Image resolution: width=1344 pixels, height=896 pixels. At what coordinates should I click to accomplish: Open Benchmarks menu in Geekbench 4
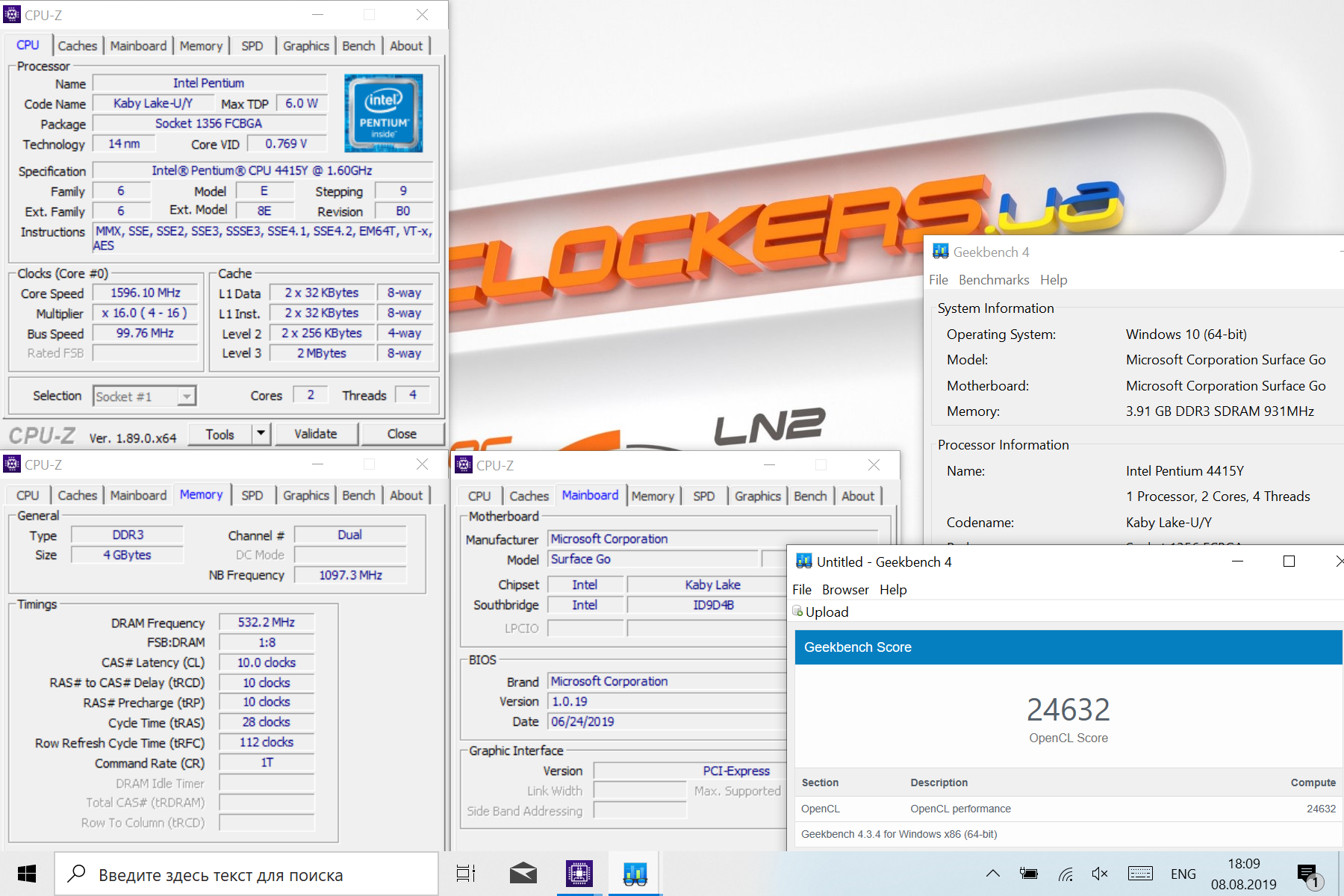[994, 279]
